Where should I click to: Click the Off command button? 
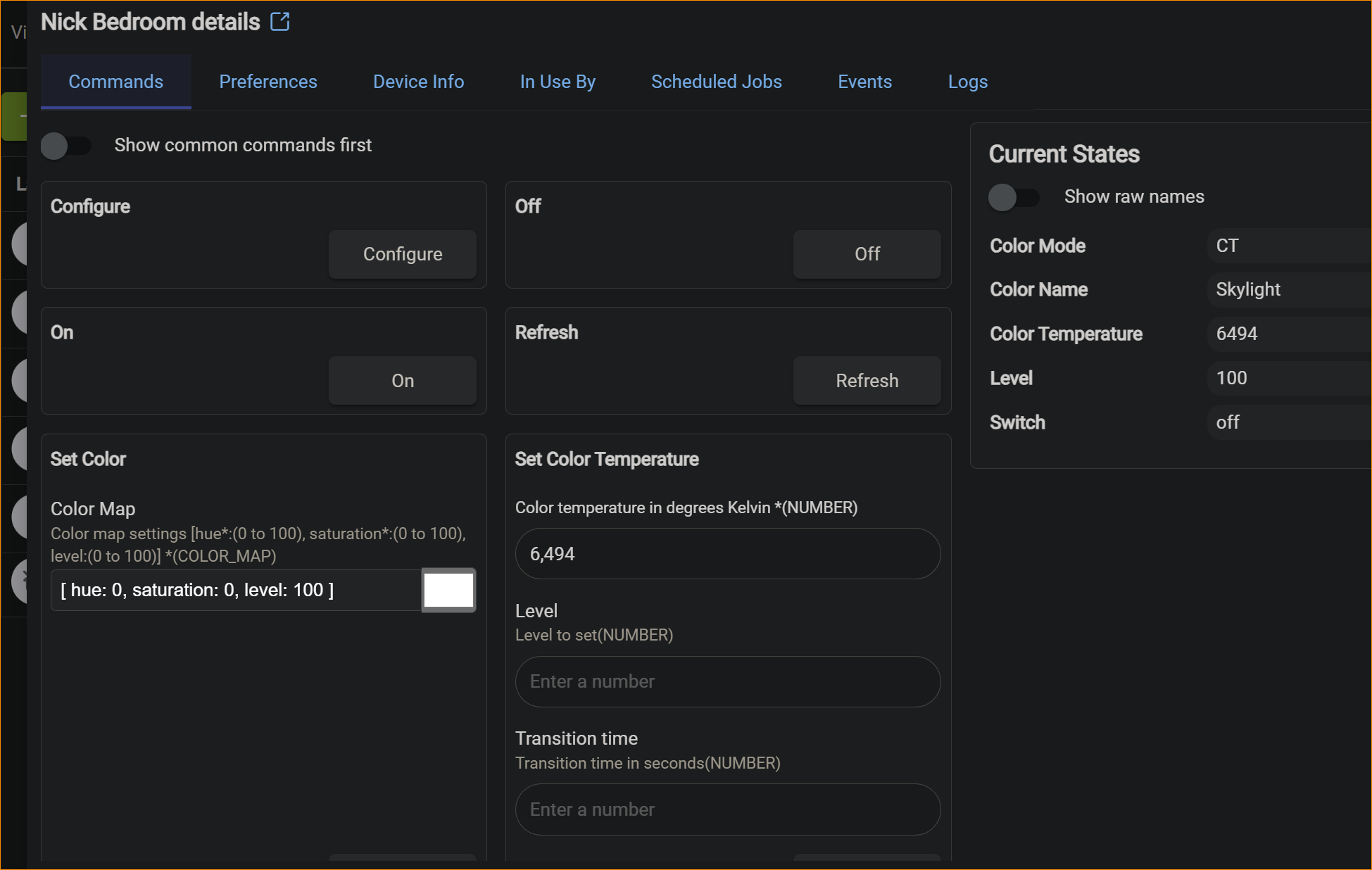[x=867, y=254]
